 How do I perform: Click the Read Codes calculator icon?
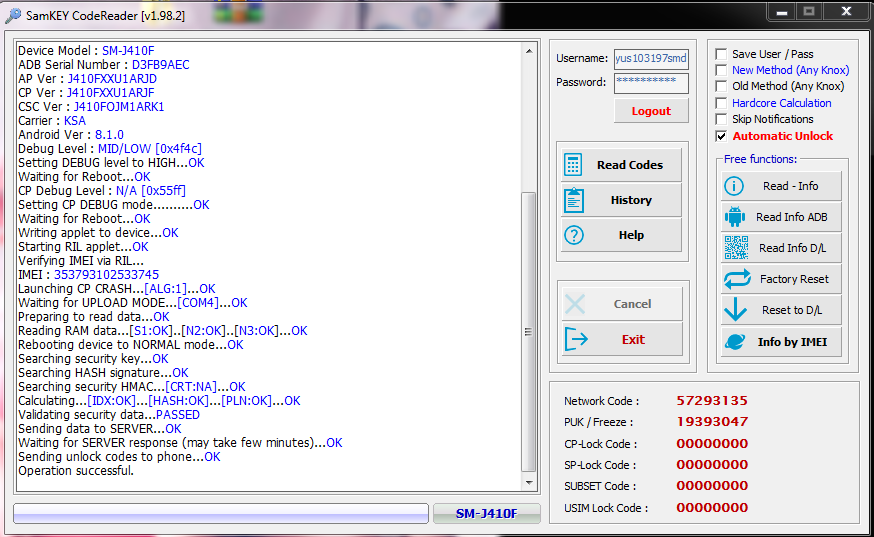573,165
